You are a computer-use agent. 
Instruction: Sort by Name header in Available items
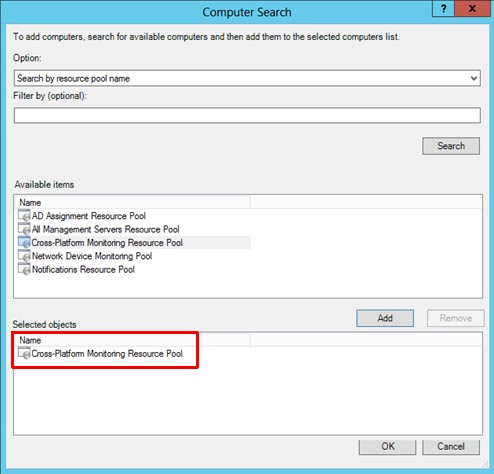click(133, 203)
